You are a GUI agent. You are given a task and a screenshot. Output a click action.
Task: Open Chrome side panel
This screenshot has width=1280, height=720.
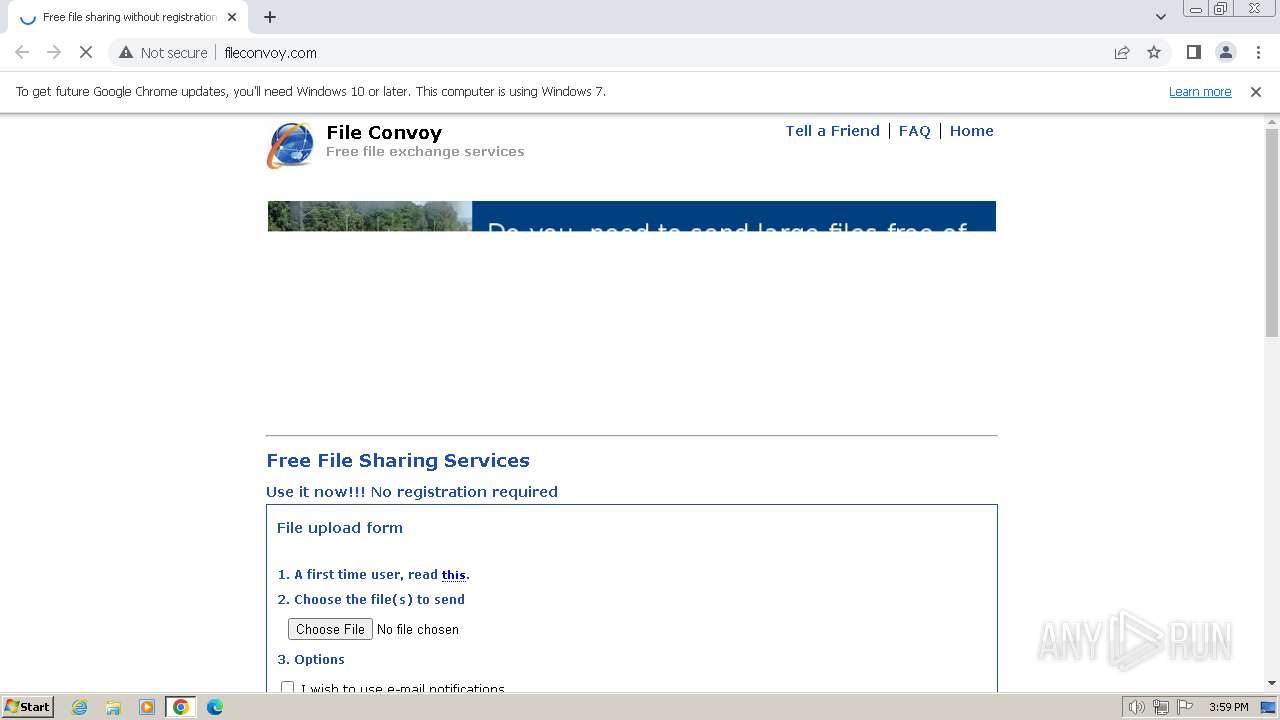[1193, 52]
